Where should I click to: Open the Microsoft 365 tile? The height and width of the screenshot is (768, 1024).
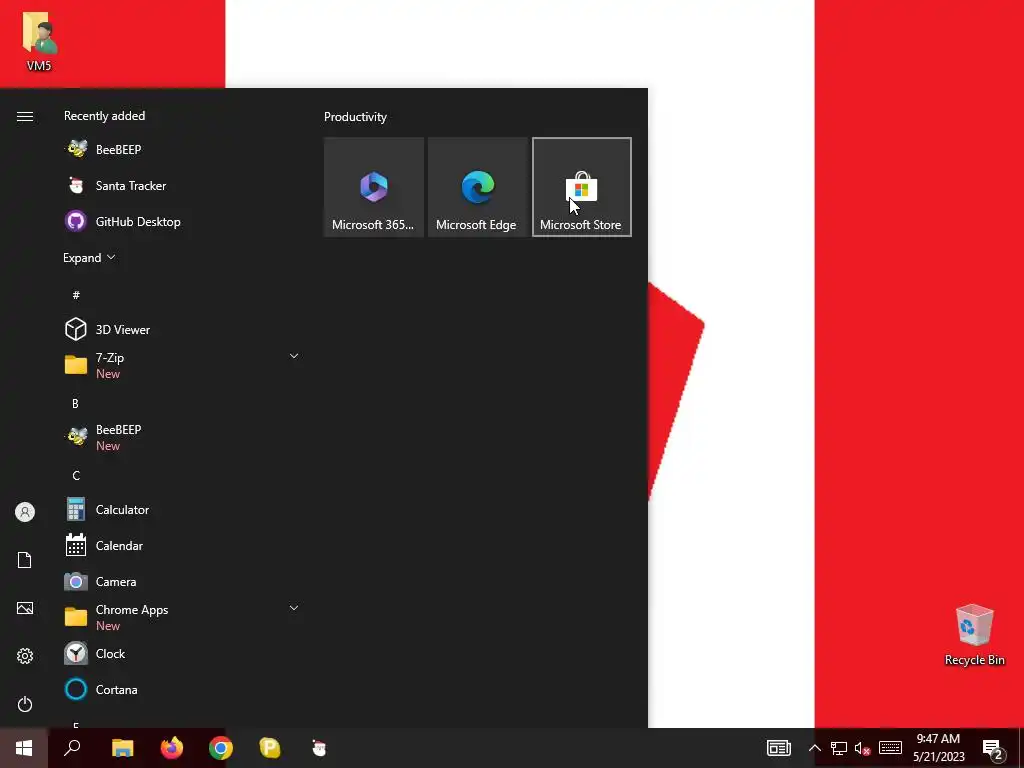374,187
